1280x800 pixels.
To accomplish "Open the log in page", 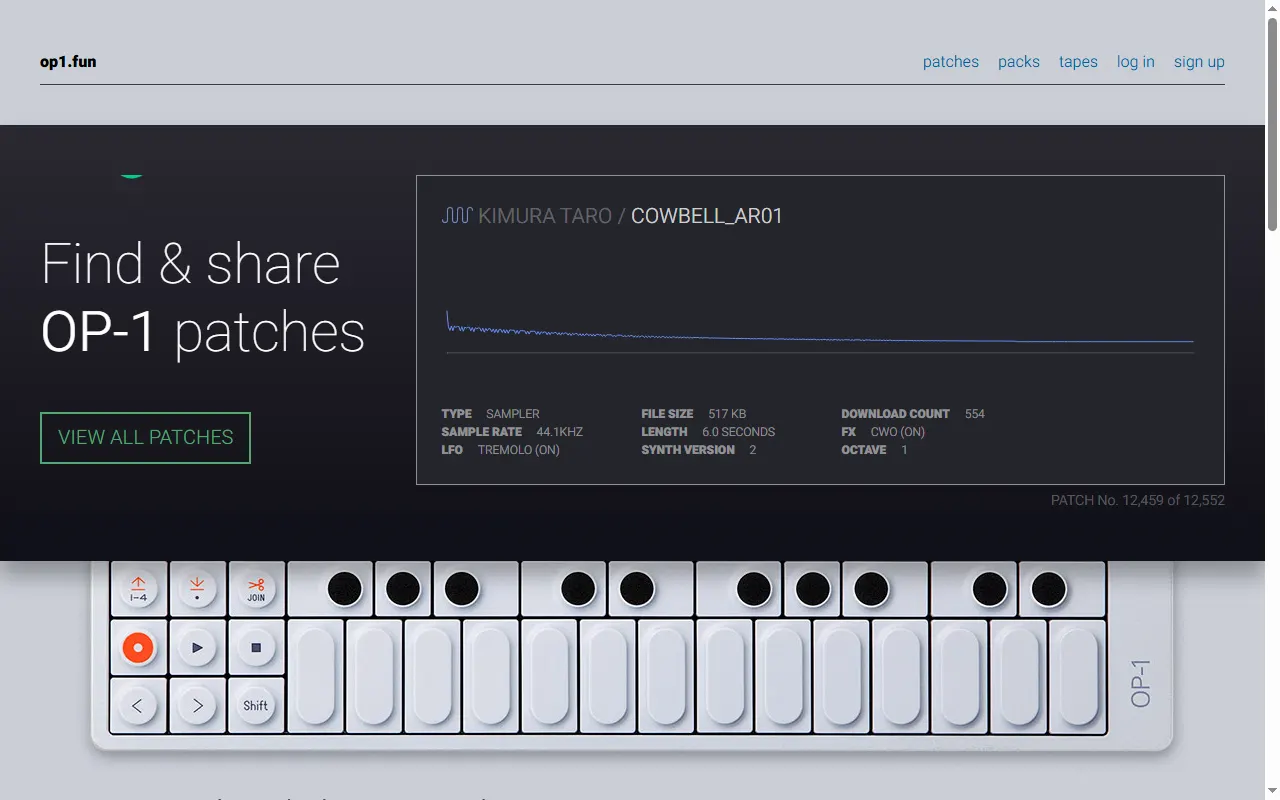I will point(1136,62).
